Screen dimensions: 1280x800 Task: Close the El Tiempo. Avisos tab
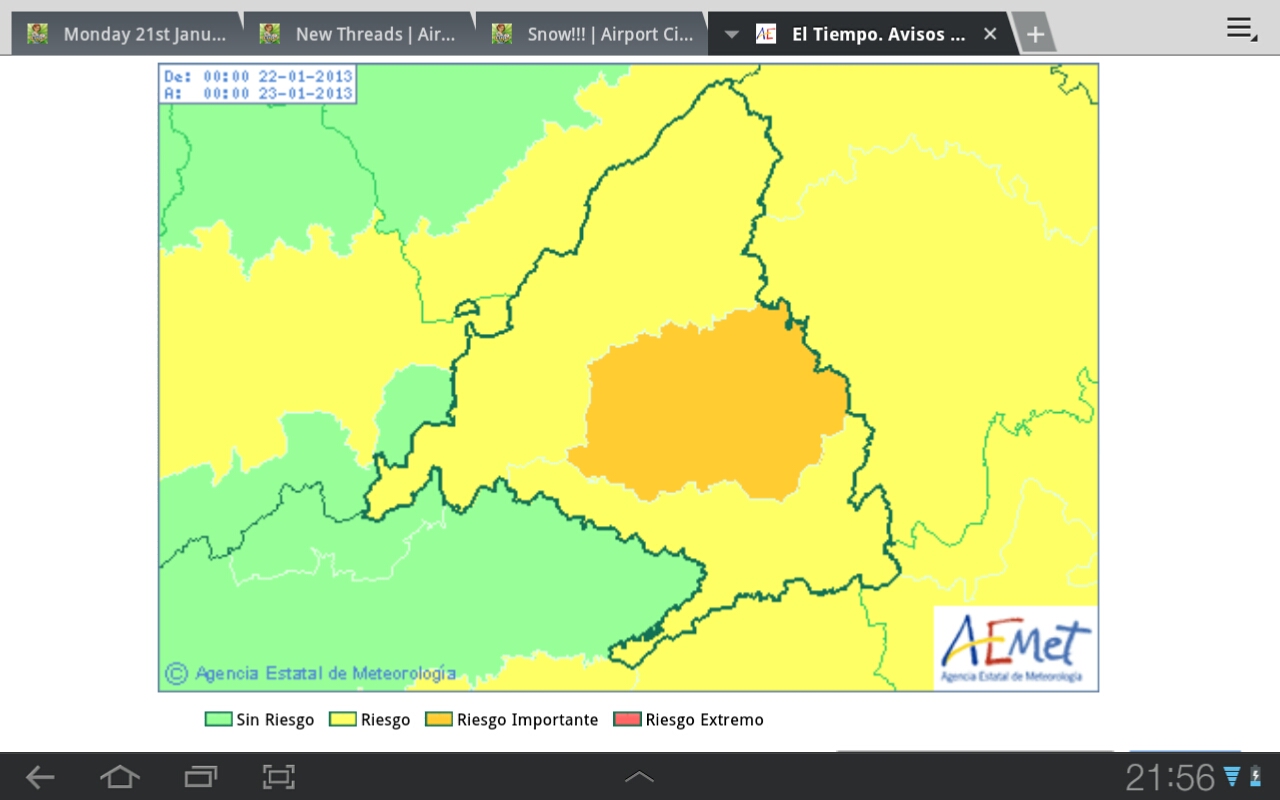click(990, 34)
